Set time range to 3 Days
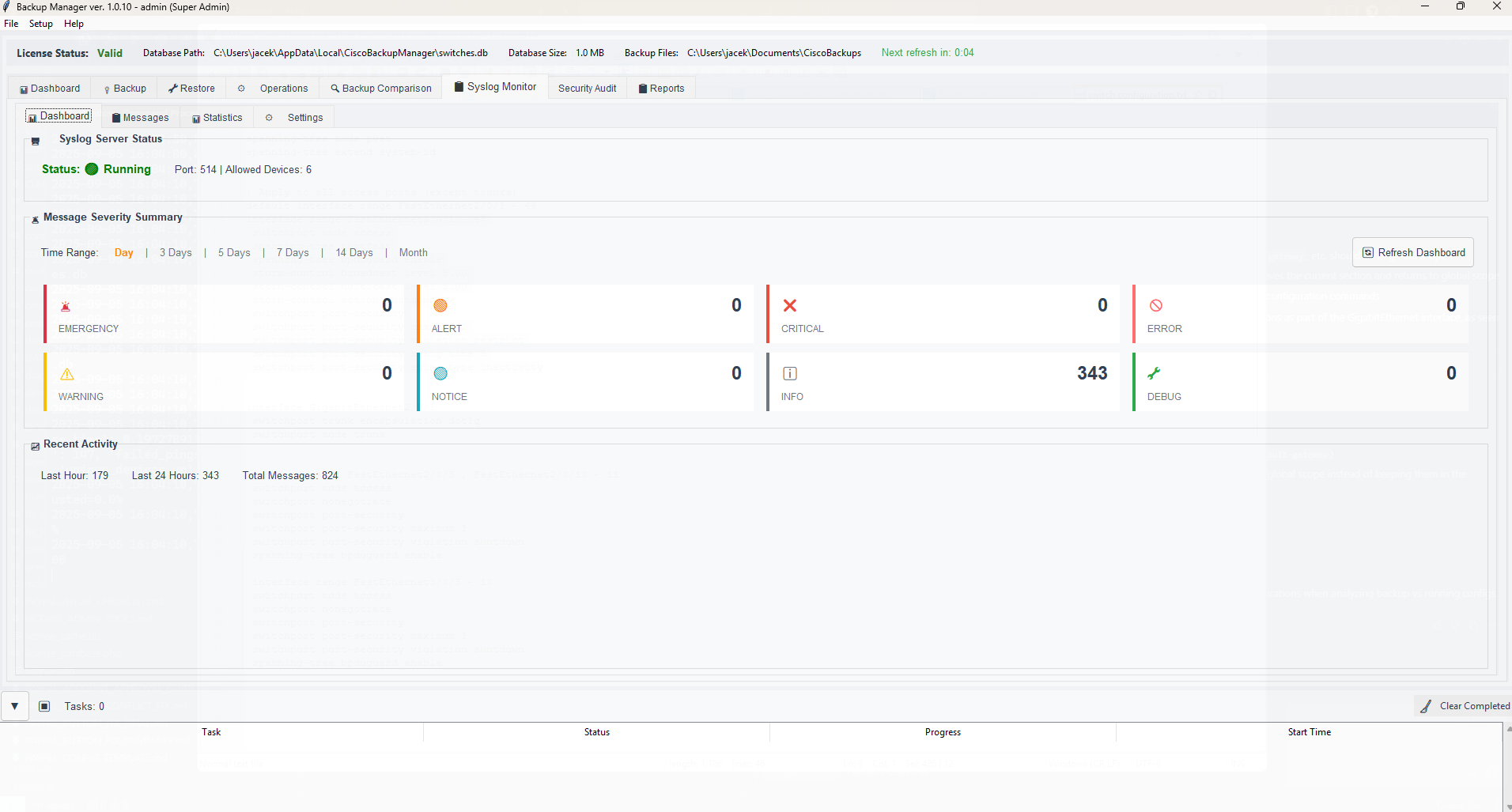Viewport: 1512px width, 812px height. pyautogui.click(x=176, y=253)
